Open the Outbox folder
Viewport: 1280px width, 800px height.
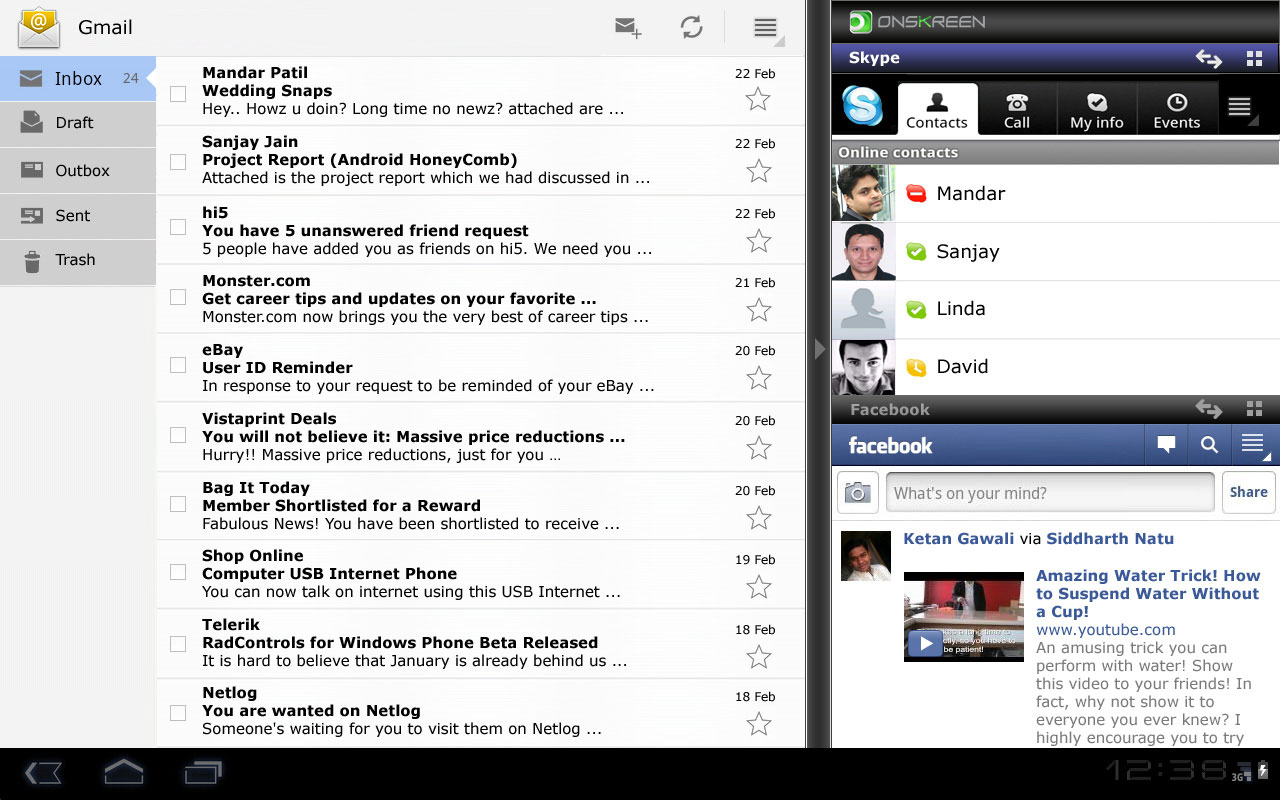pyautogui.click(x=78, y=171)
